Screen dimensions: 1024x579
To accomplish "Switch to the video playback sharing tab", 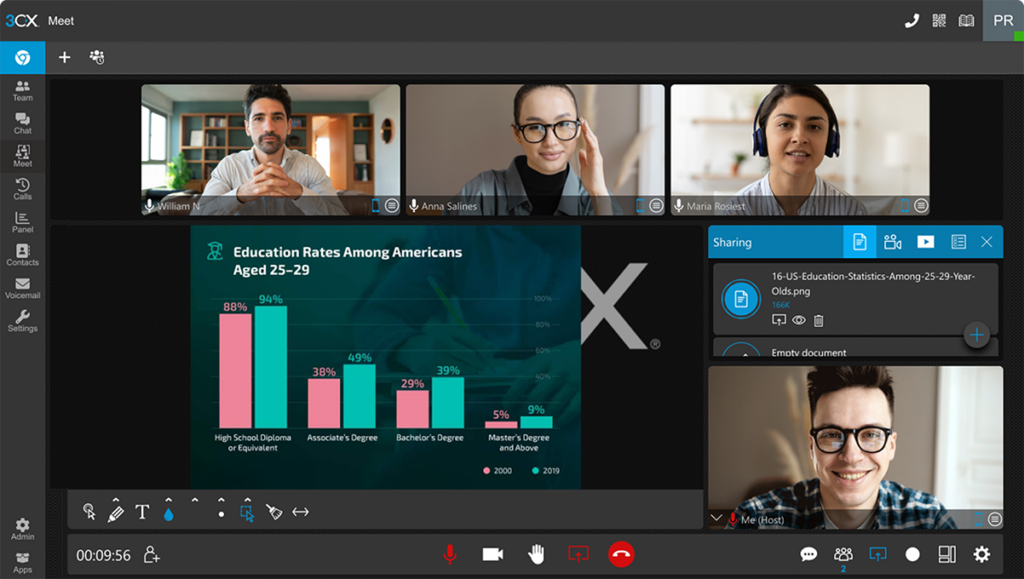I will pyautogui.click(x=925, y=242).
